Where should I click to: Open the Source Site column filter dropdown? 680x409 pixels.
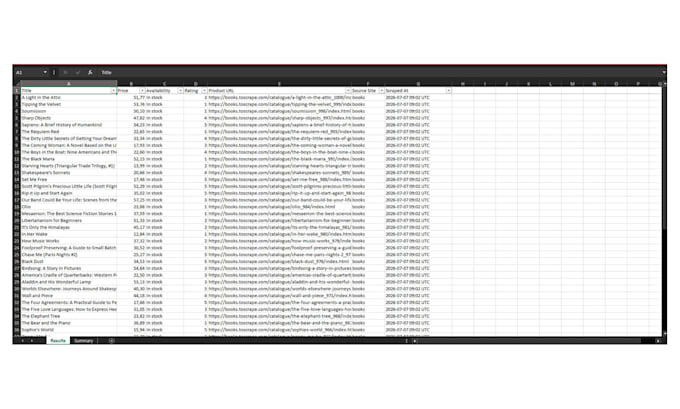pyautogui.click(x=382, y=91)
